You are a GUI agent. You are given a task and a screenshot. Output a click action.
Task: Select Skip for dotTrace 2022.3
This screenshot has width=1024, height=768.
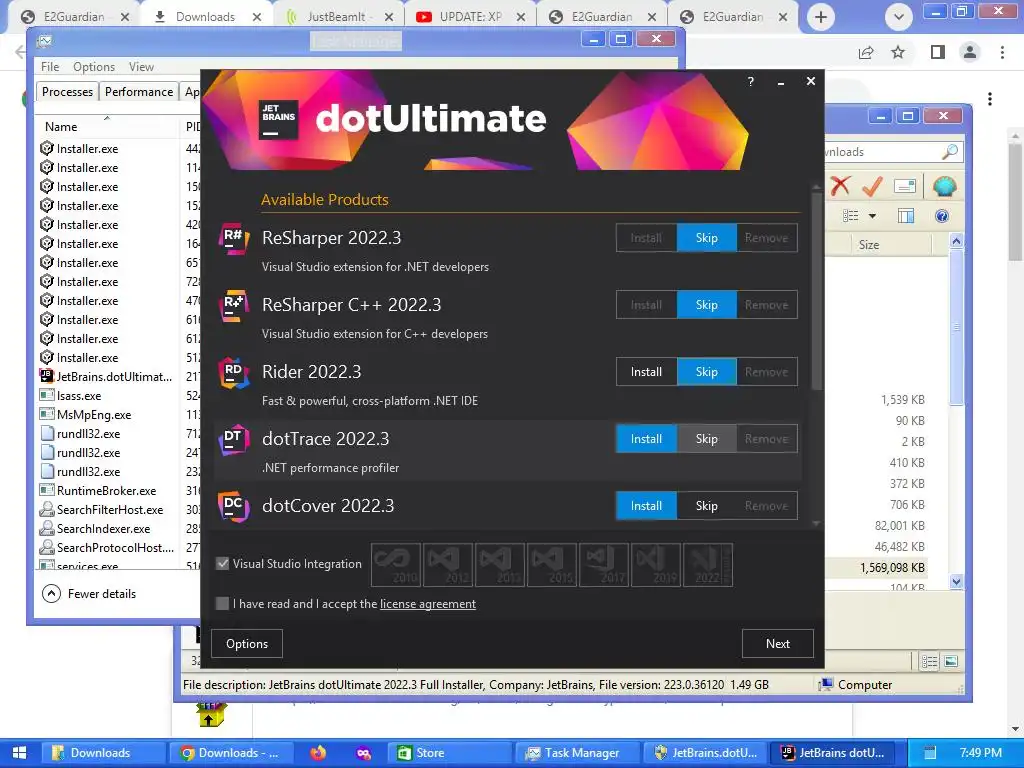pos(707,439)
